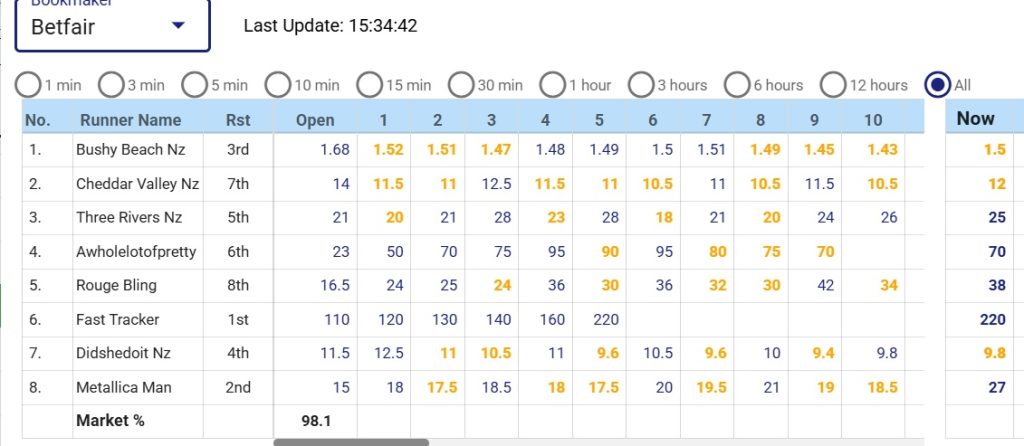This screenshot has width=1024, height=446.
Task: Click the Rst column header
Action: click(x=237, y=120)
